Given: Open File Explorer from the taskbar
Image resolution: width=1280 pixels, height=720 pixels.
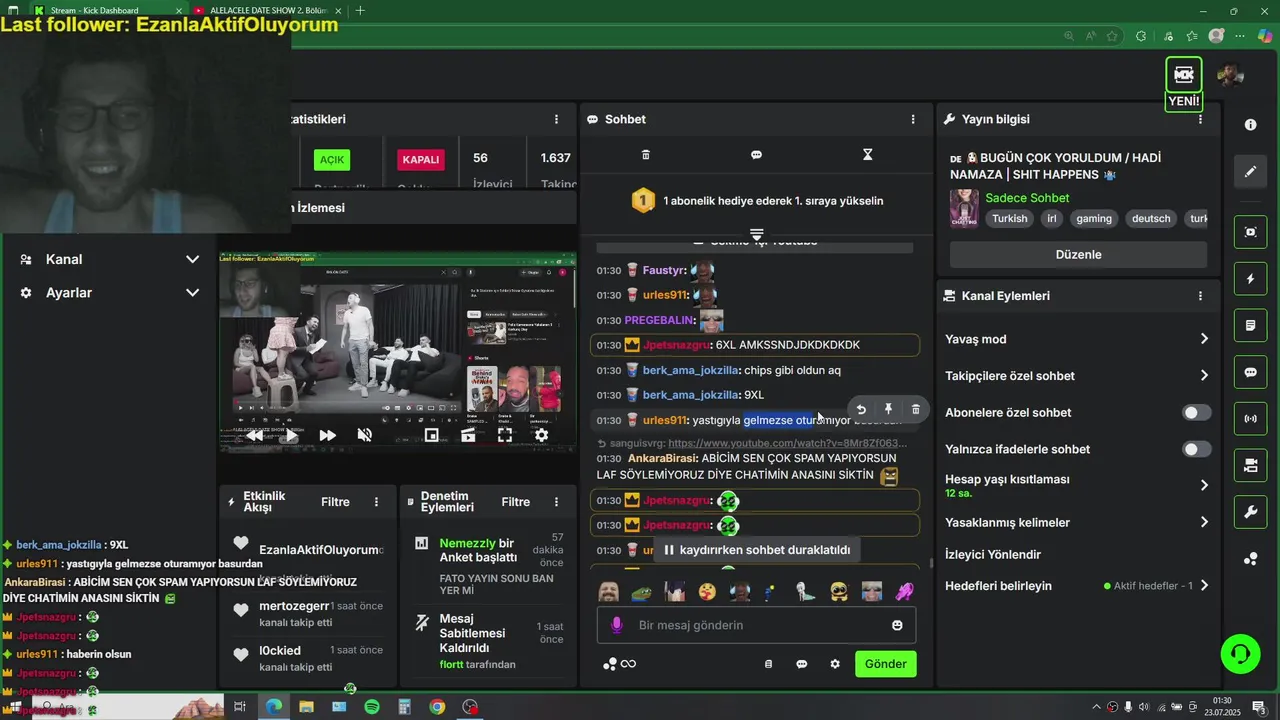Looking at the screenshot, I should tap(306, 707).
